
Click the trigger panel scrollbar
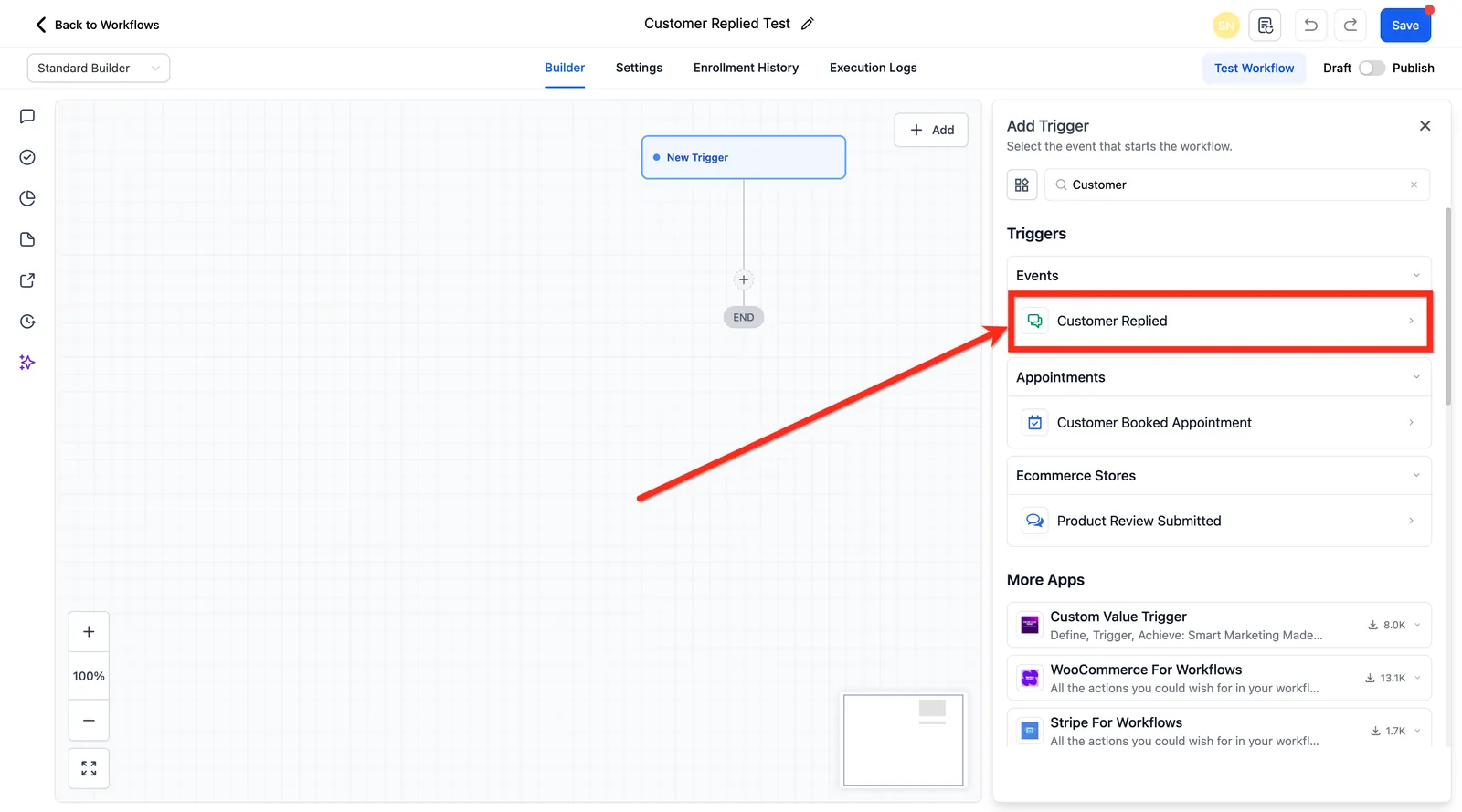click(x=1448, y=306)
